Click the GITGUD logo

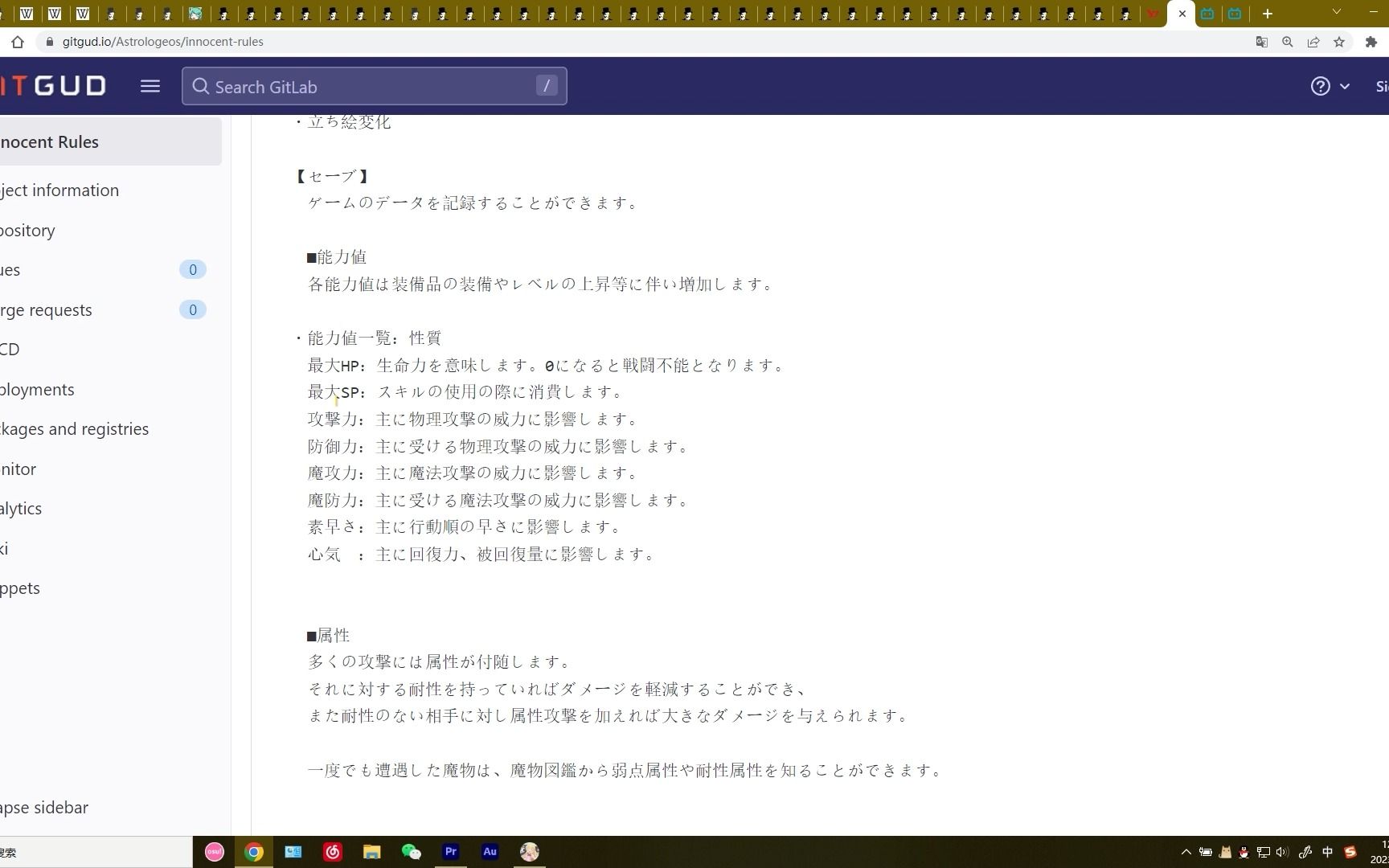pyautogui.click(x=53, y=86)
